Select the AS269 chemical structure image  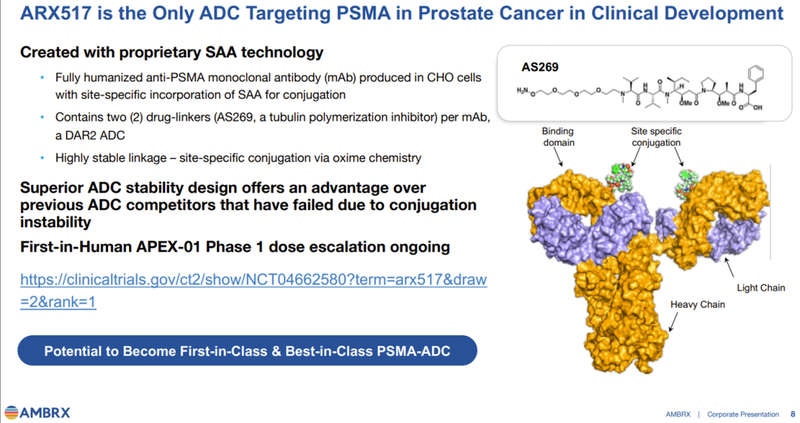(641, 90)
